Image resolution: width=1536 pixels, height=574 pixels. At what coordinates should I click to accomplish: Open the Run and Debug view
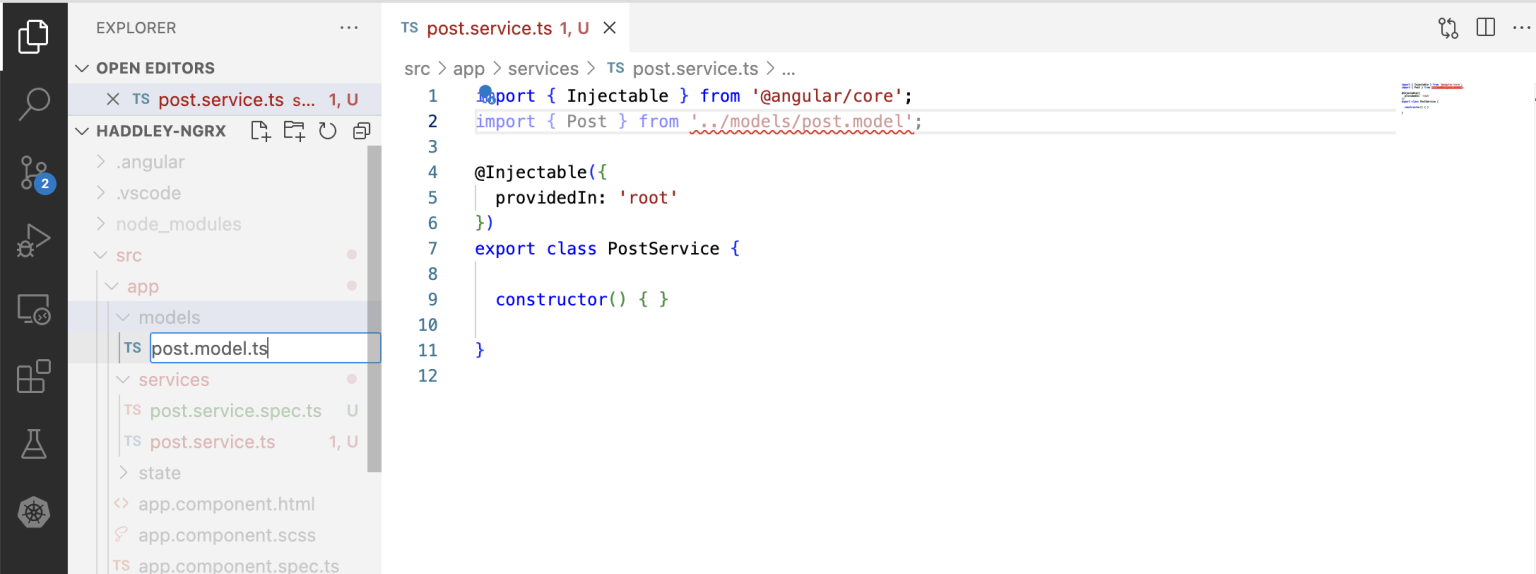[x=34, y=242]
